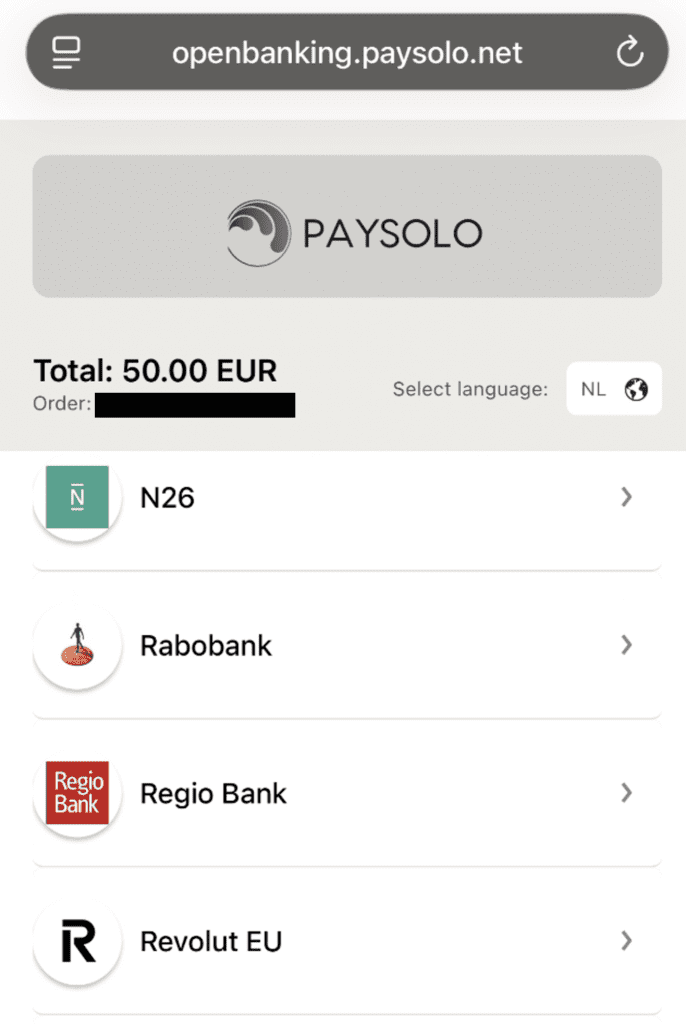Click the Revolut R logo
Screen dimensions: 686x1024
[x=77, y=941]
